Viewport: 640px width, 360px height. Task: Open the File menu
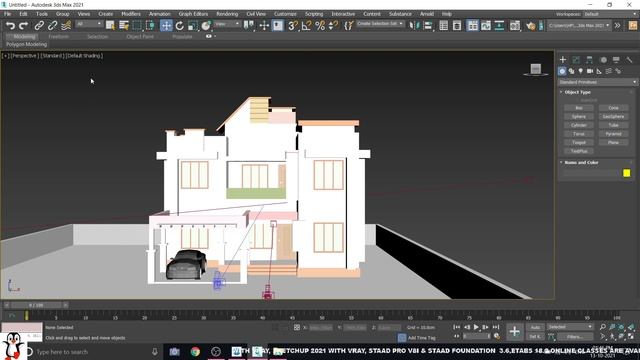(x=7, y=14)
